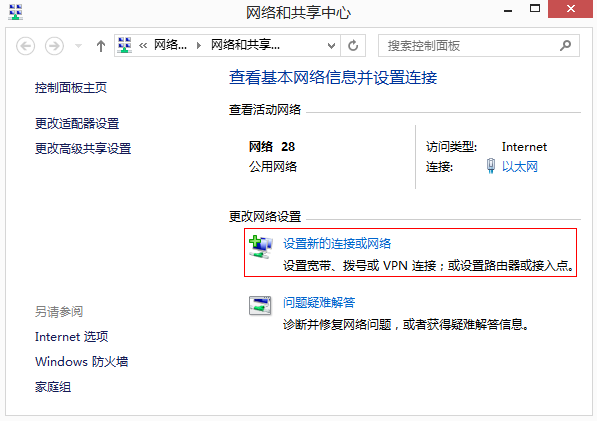Refresh the address bar location
Screen dimensions: 597x421
(353, 46)
